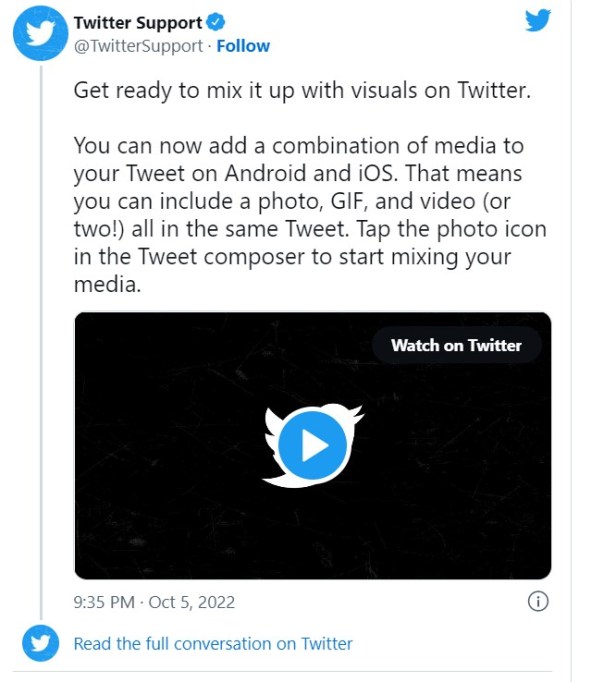Open the Twitter bird logo top right
The width and height of the screenshot is (616, 682).
click(538, 21)
